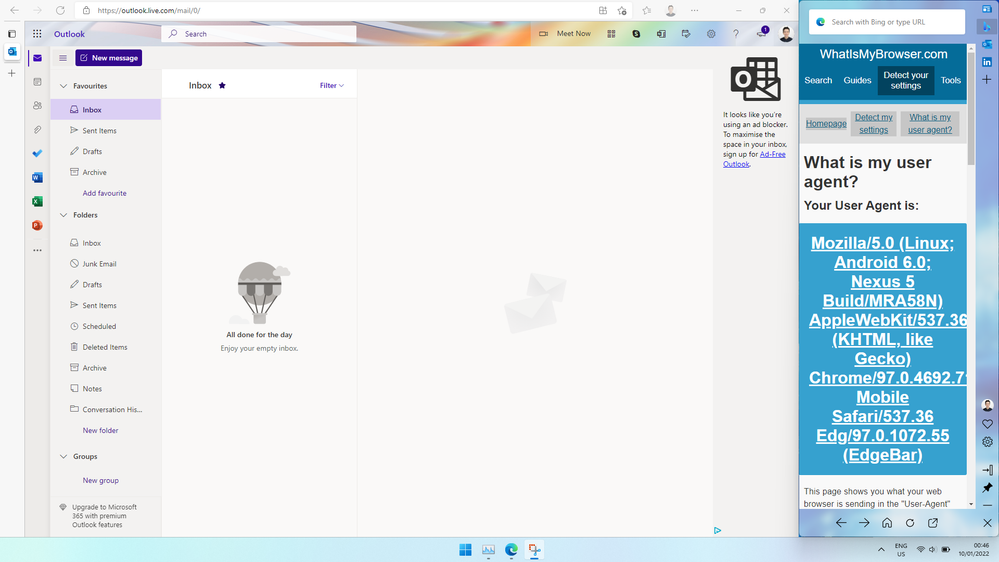This screenshot has width=999, height=562.
Task: Switch Edge bar to vertical layout icon
Action: (x=988, y=470)
